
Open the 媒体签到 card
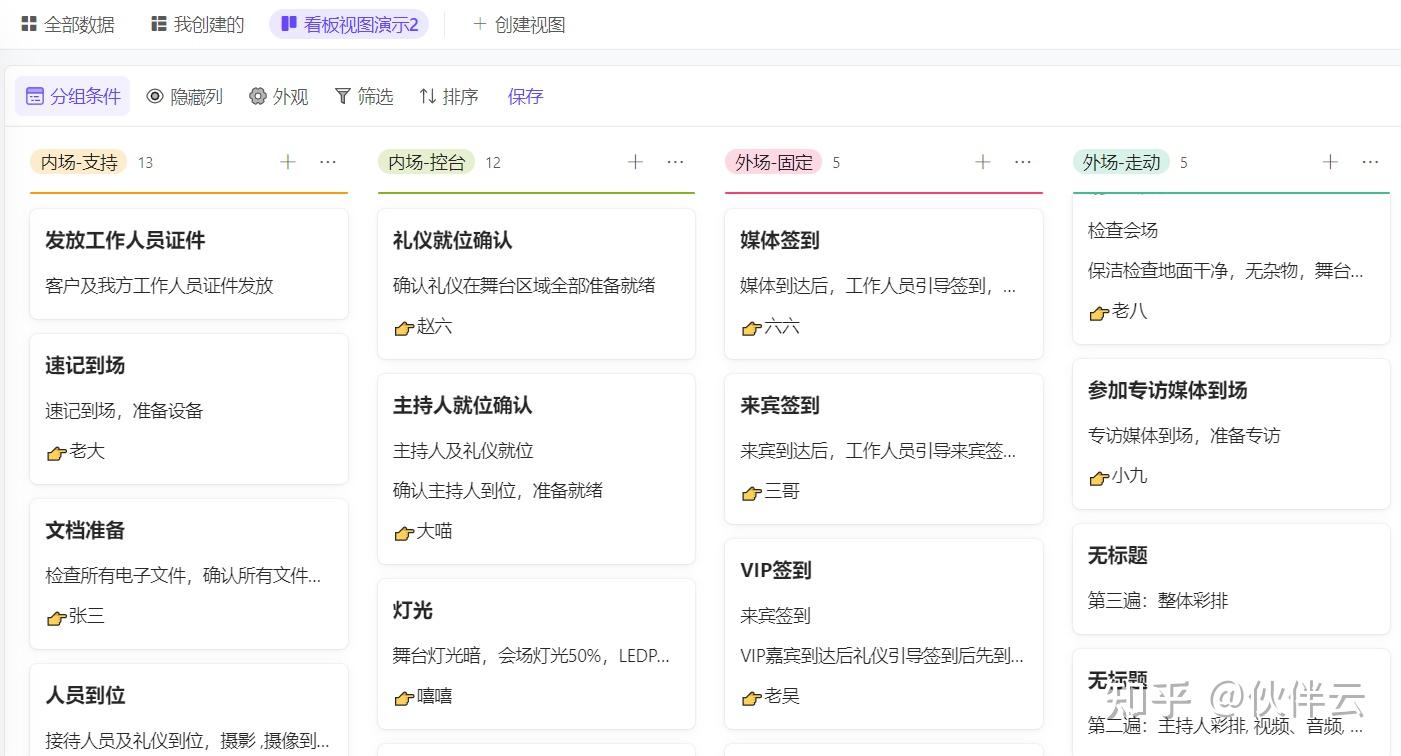pos(884,283)
